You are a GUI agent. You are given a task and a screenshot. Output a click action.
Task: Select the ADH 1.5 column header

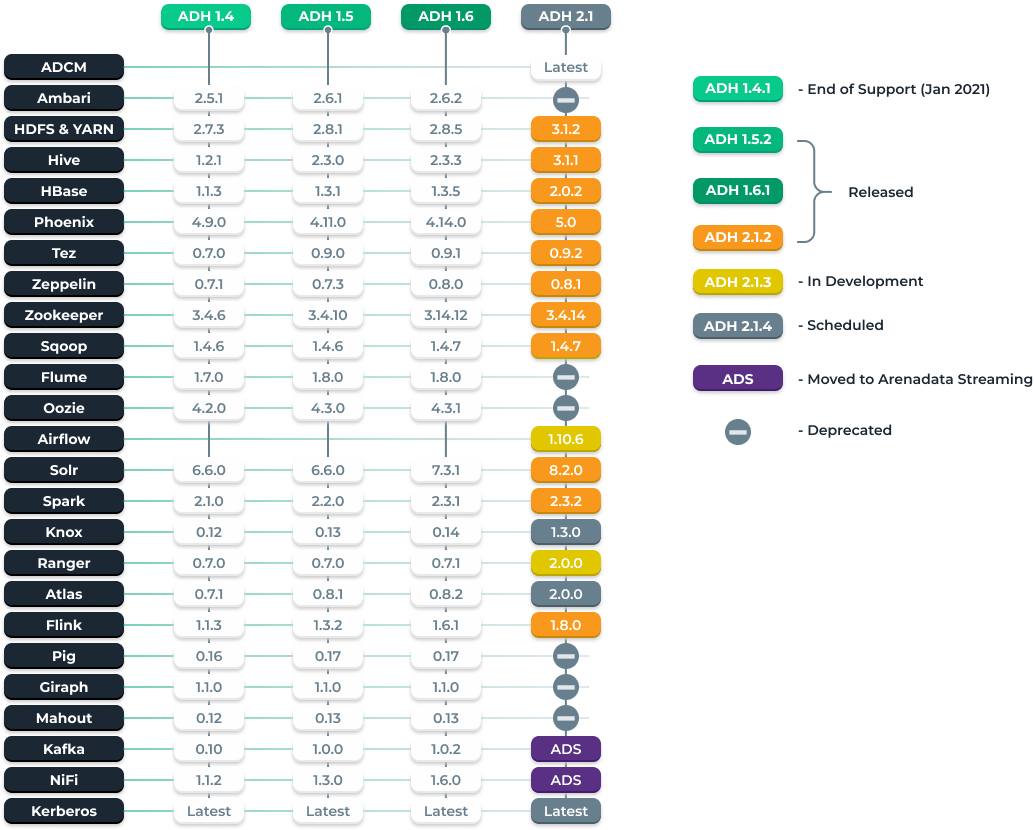(x=326, y=16)
